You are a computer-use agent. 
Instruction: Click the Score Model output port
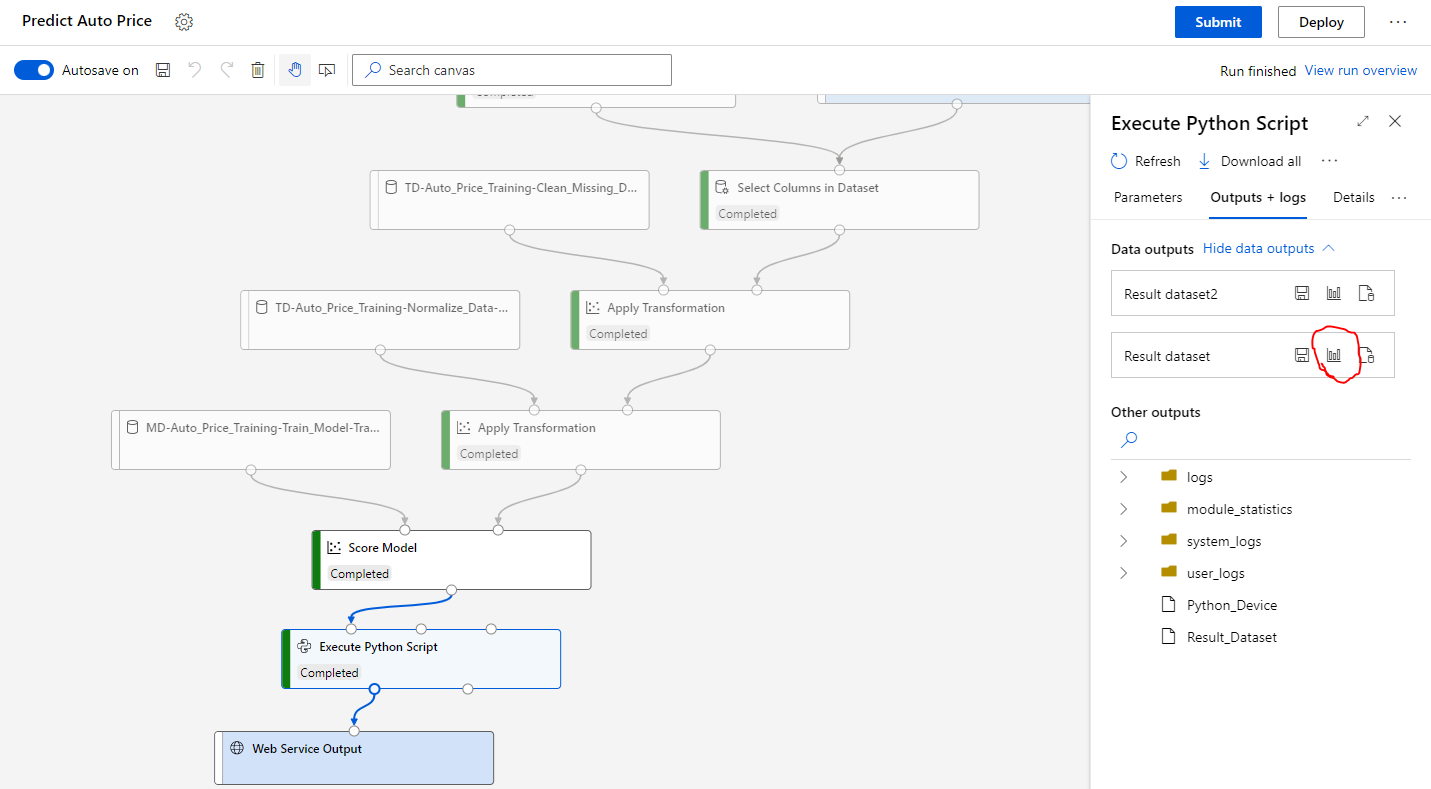click(x=451, y=590)
